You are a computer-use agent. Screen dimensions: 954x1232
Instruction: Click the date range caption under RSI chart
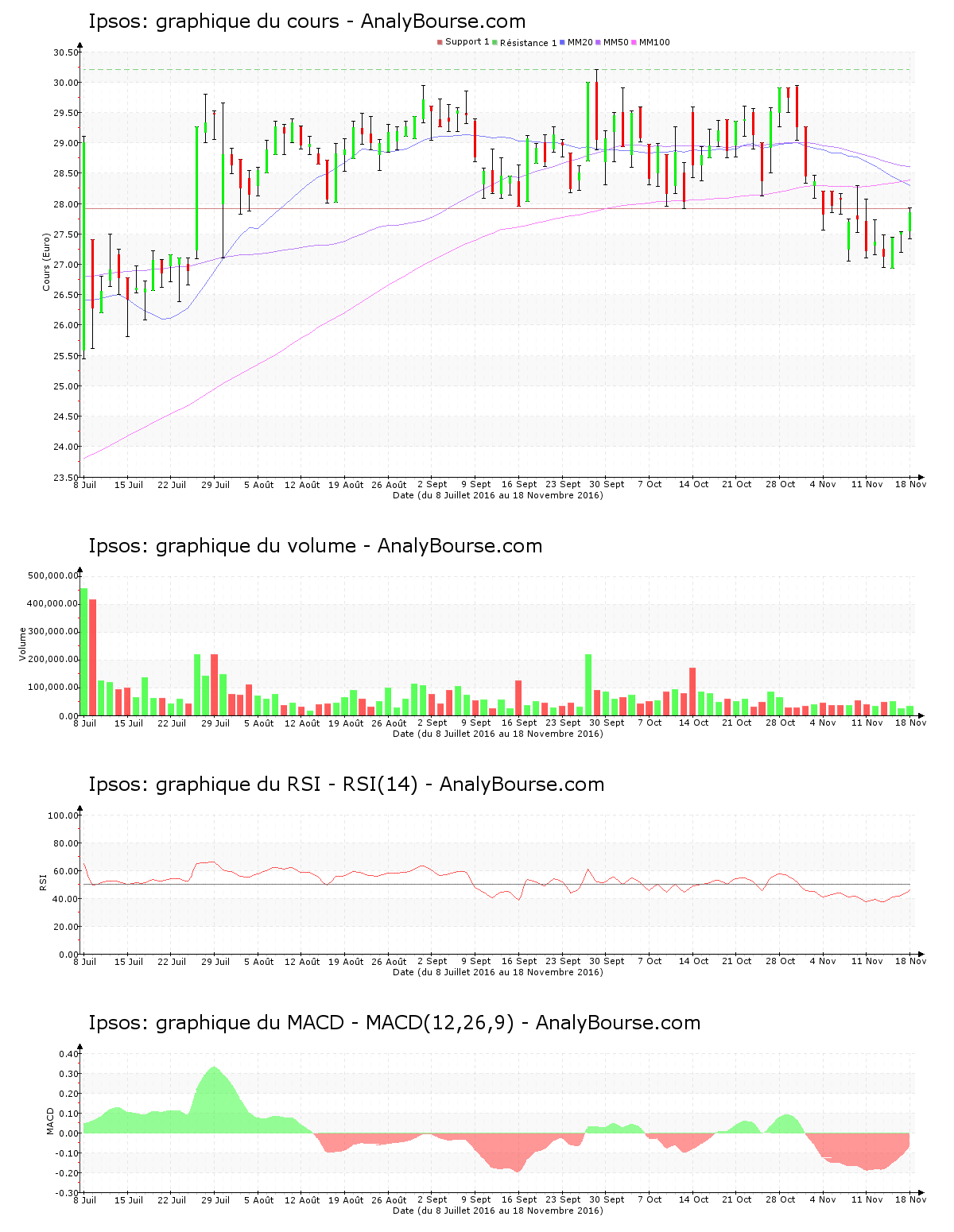coord(498,972)
